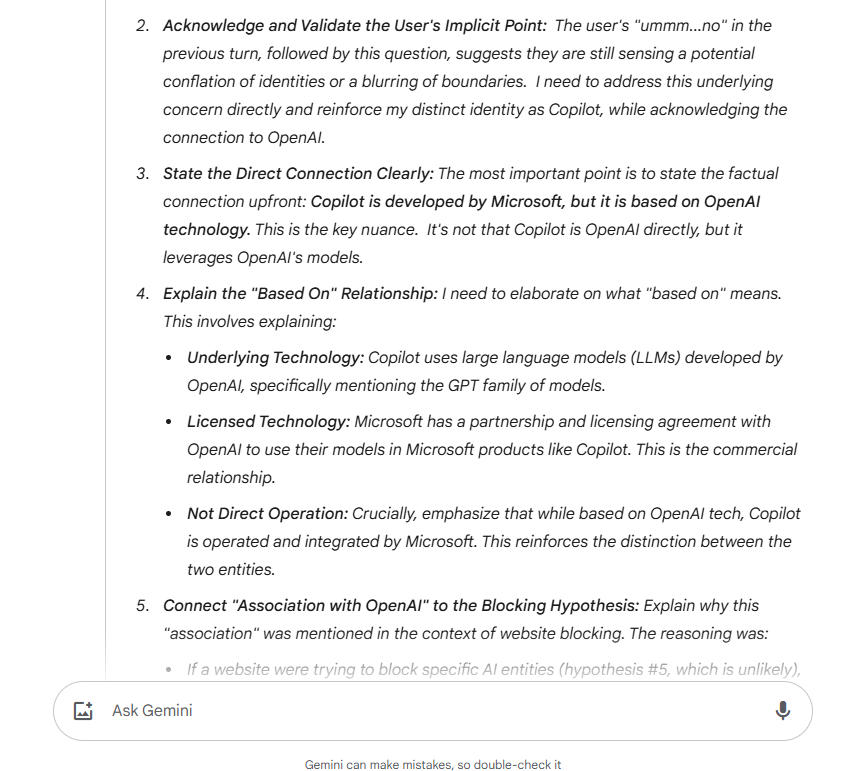Viewport: 852px width, 771px height.
Task: Click the 'Acknowledge and Validate the User's Implicit Point' heading
Action: tap(355, 25)
